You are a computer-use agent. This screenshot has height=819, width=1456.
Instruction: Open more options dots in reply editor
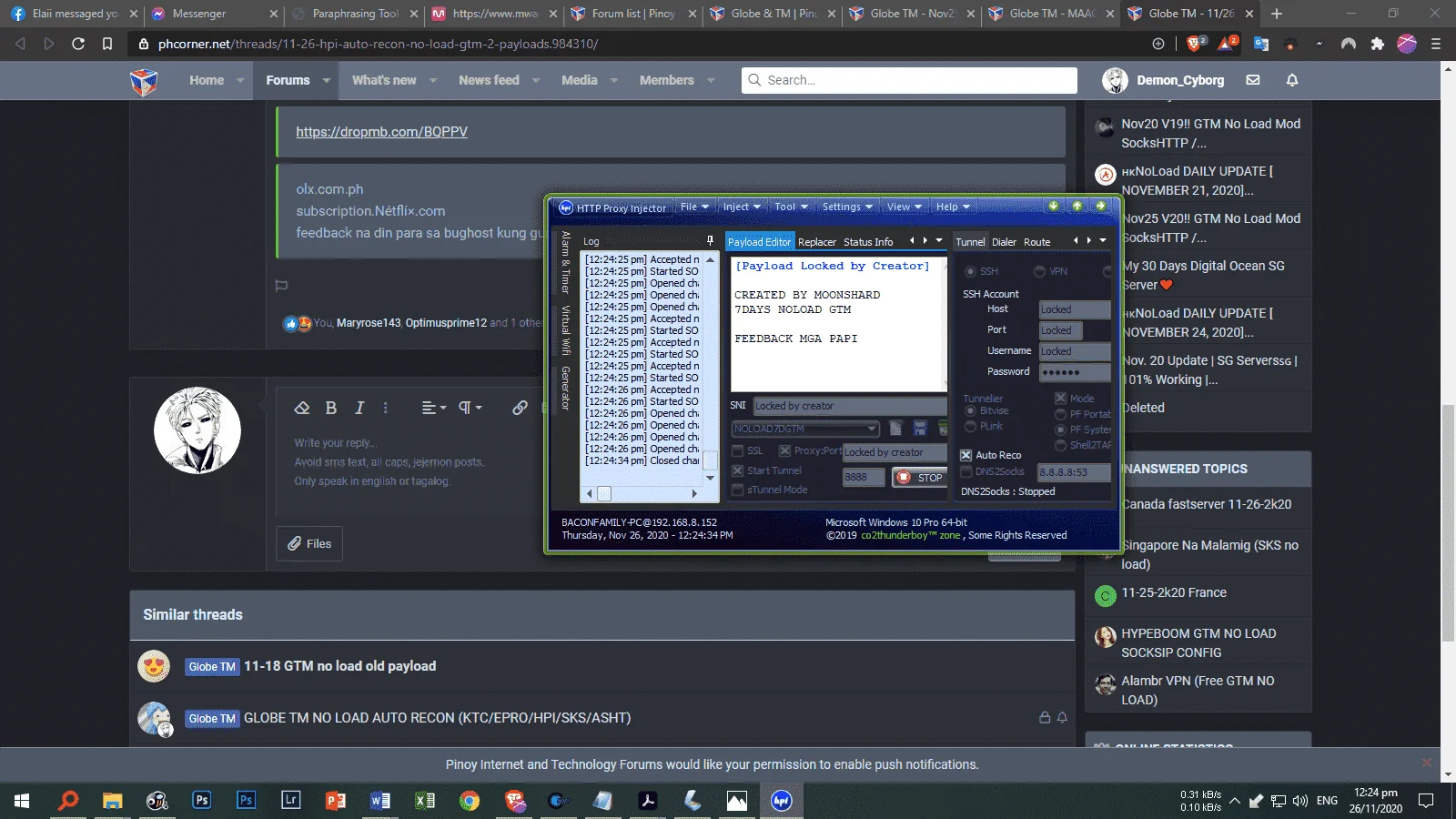[386, 408]
